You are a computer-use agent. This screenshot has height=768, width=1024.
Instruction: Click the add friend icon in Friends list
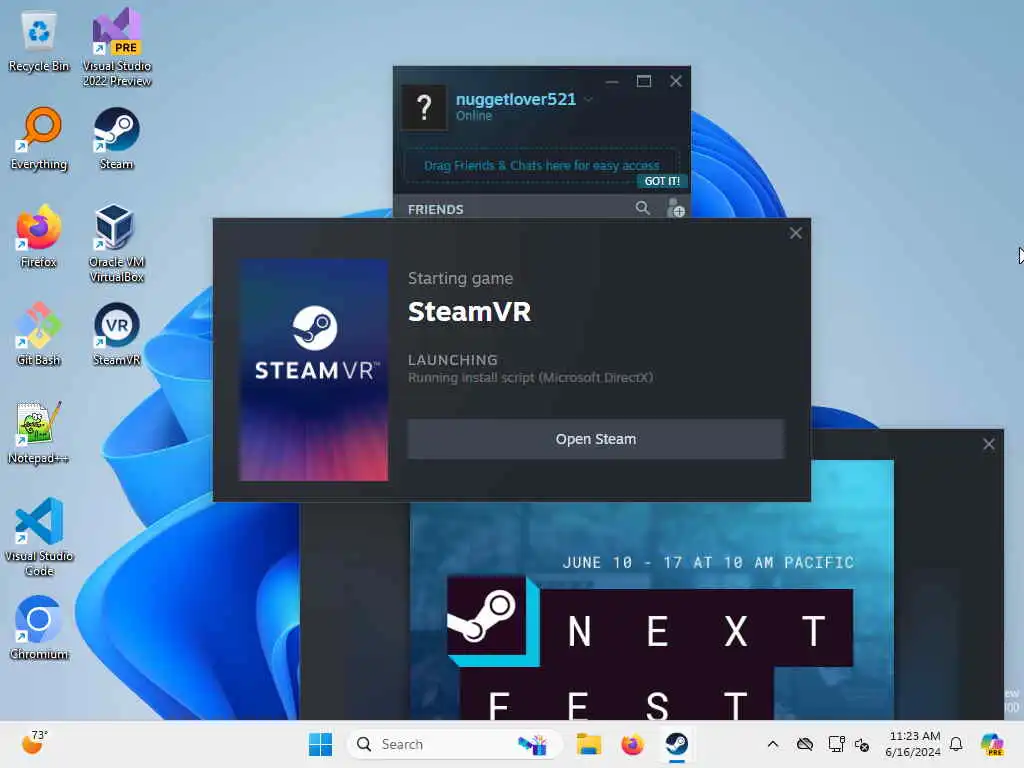pos(675,208)
